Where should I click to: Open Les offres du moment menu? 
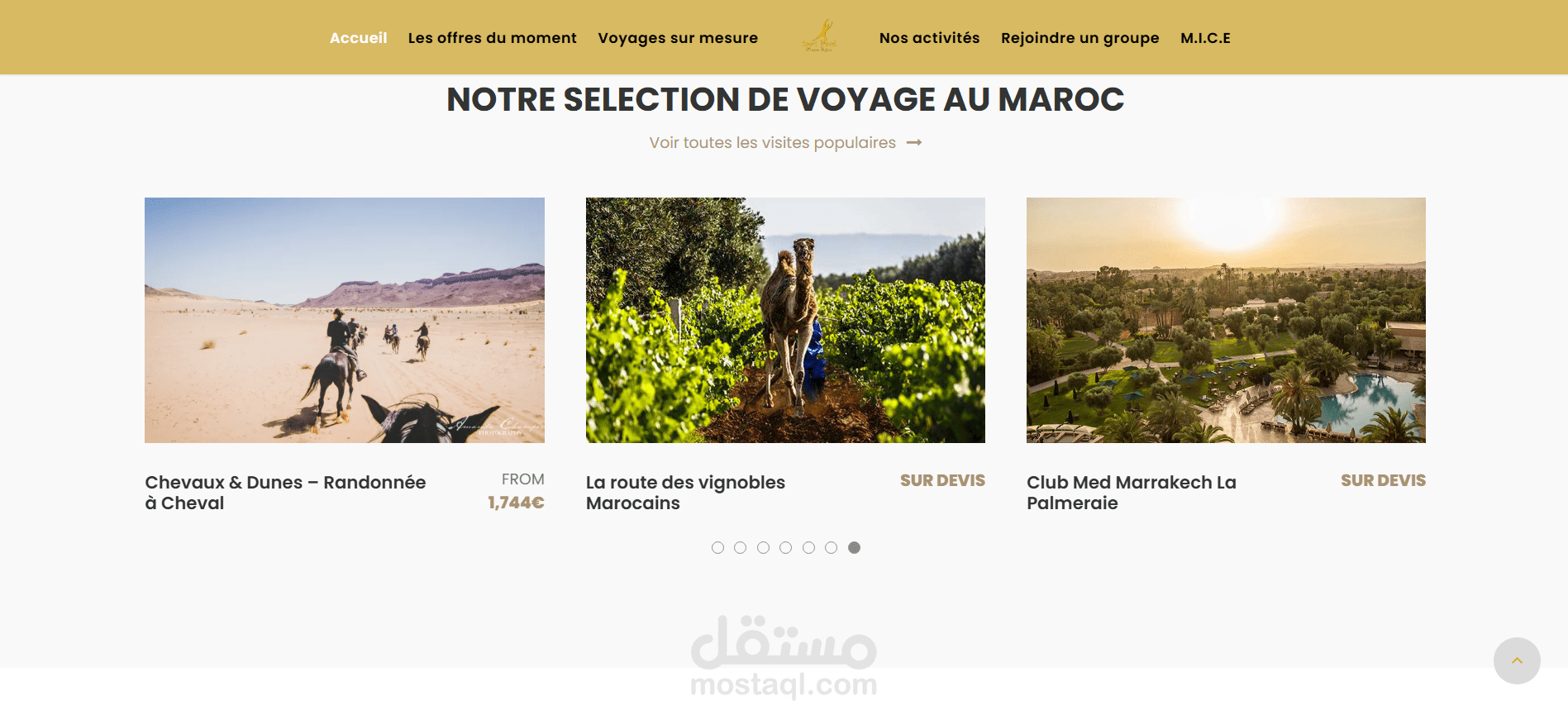[493, 38]
